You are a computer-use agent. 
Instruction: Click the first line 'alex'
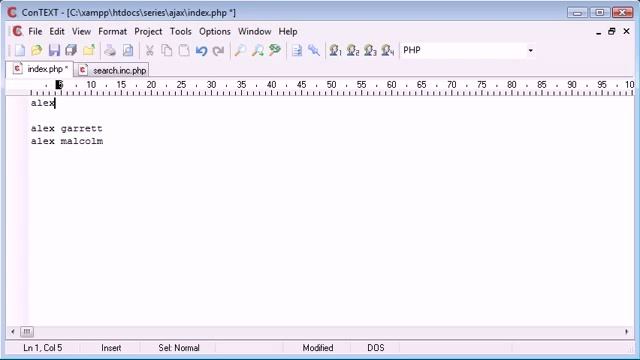(x=43, y=103)
